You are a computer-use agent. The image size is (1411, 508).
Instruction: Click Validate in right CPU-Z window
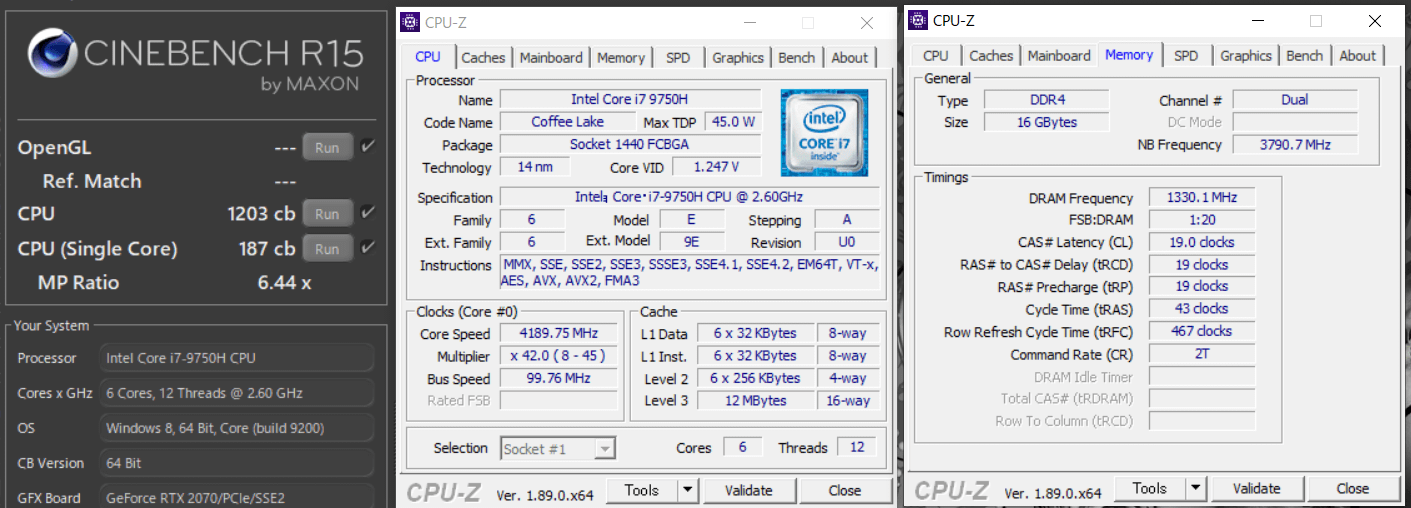(x=1256, y=488)
